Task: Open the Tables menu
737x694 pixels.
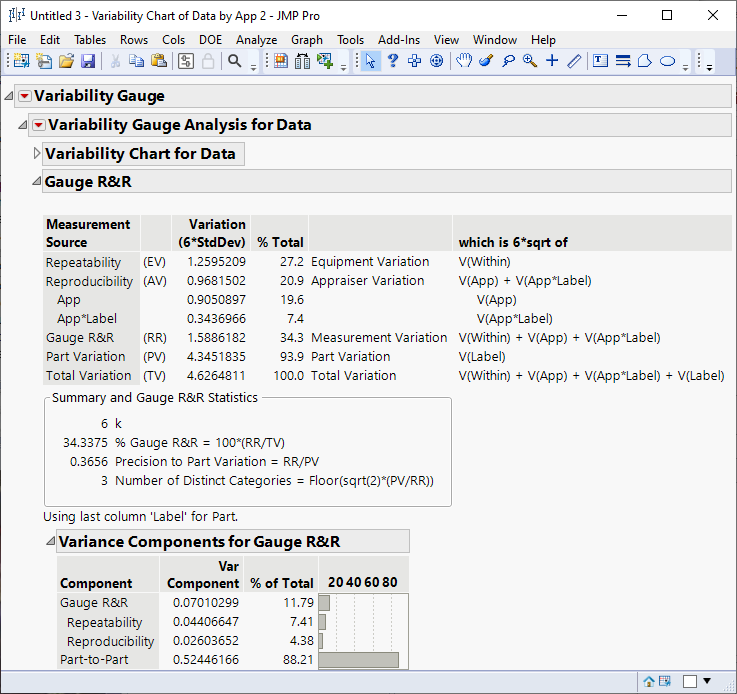Action: tap(90, 40)
